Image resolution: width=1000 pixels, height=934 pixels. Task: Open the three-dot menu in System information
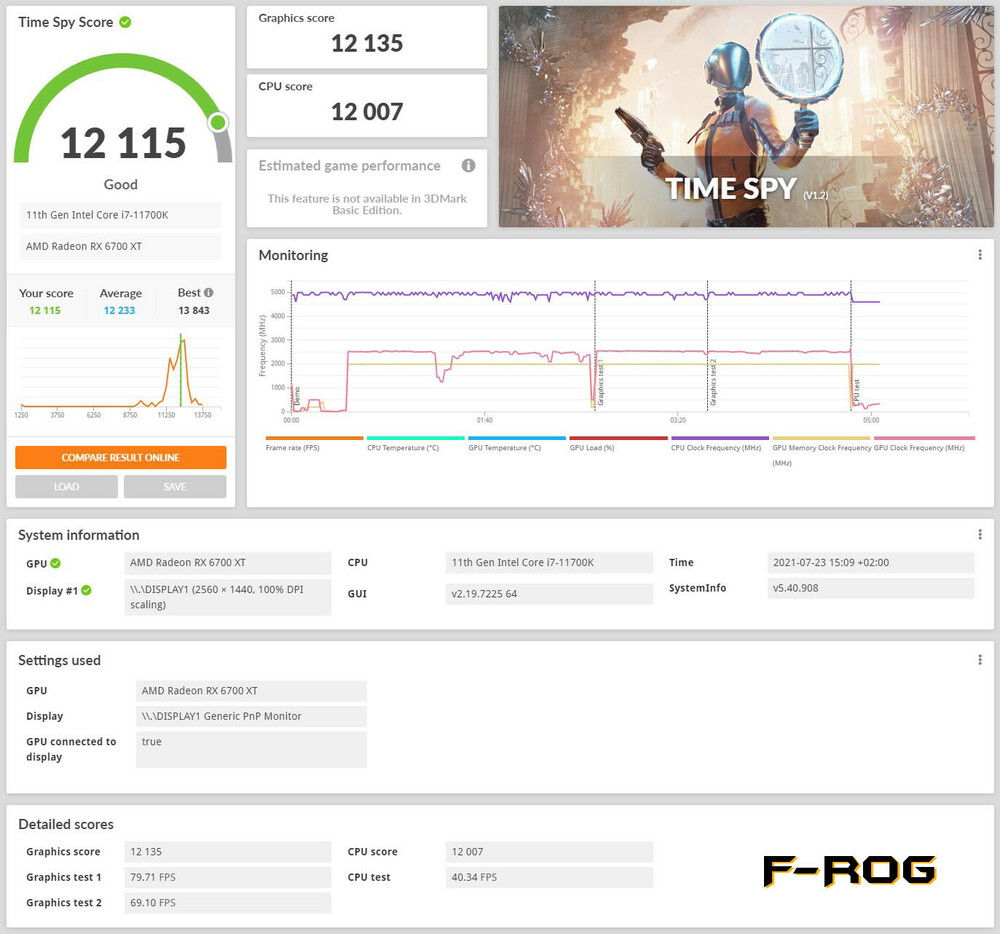[x=980, y=535]
